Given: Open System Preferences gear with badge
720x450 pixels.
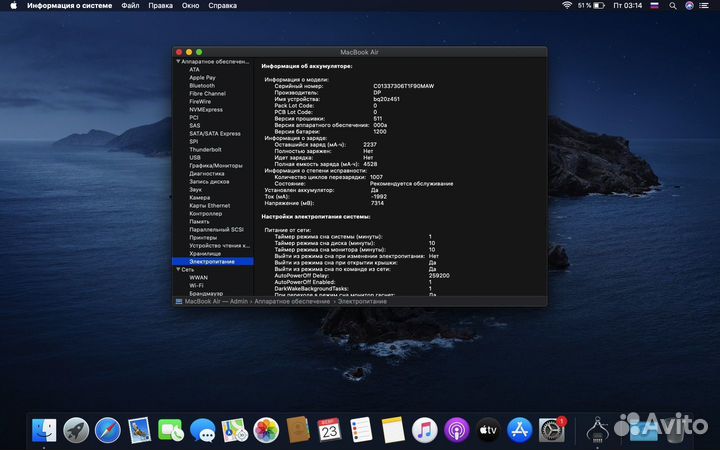Looking at the screenshot, I should (552, 430).
